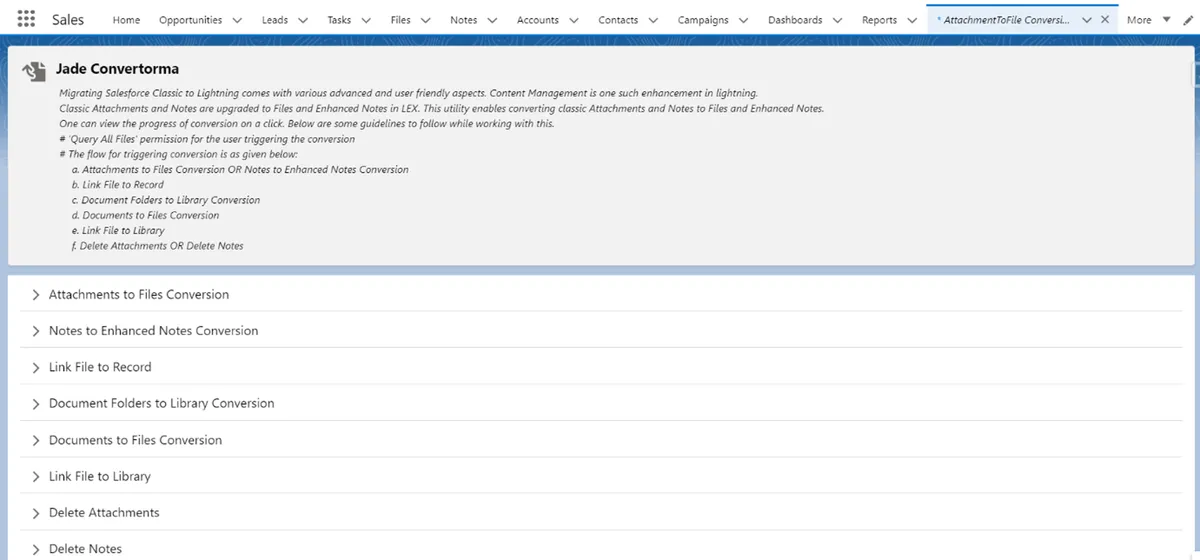This screenshot has height=560, width=1200.
Task: Expand the Link File to Library section
Action: (x=600, y=476)
